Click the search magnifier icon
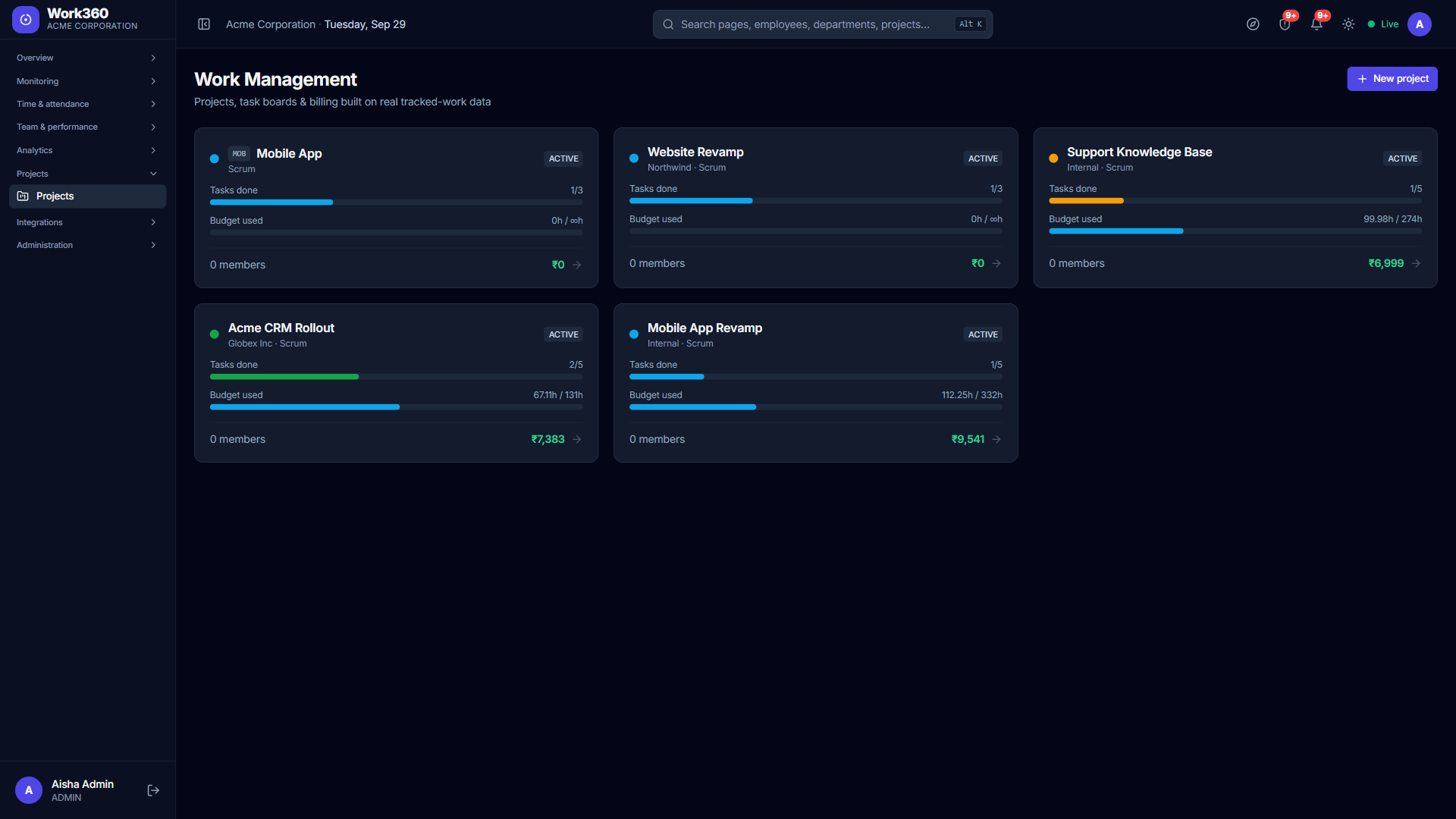Viewport: 1456px width, 819px height. click(668, 24)
